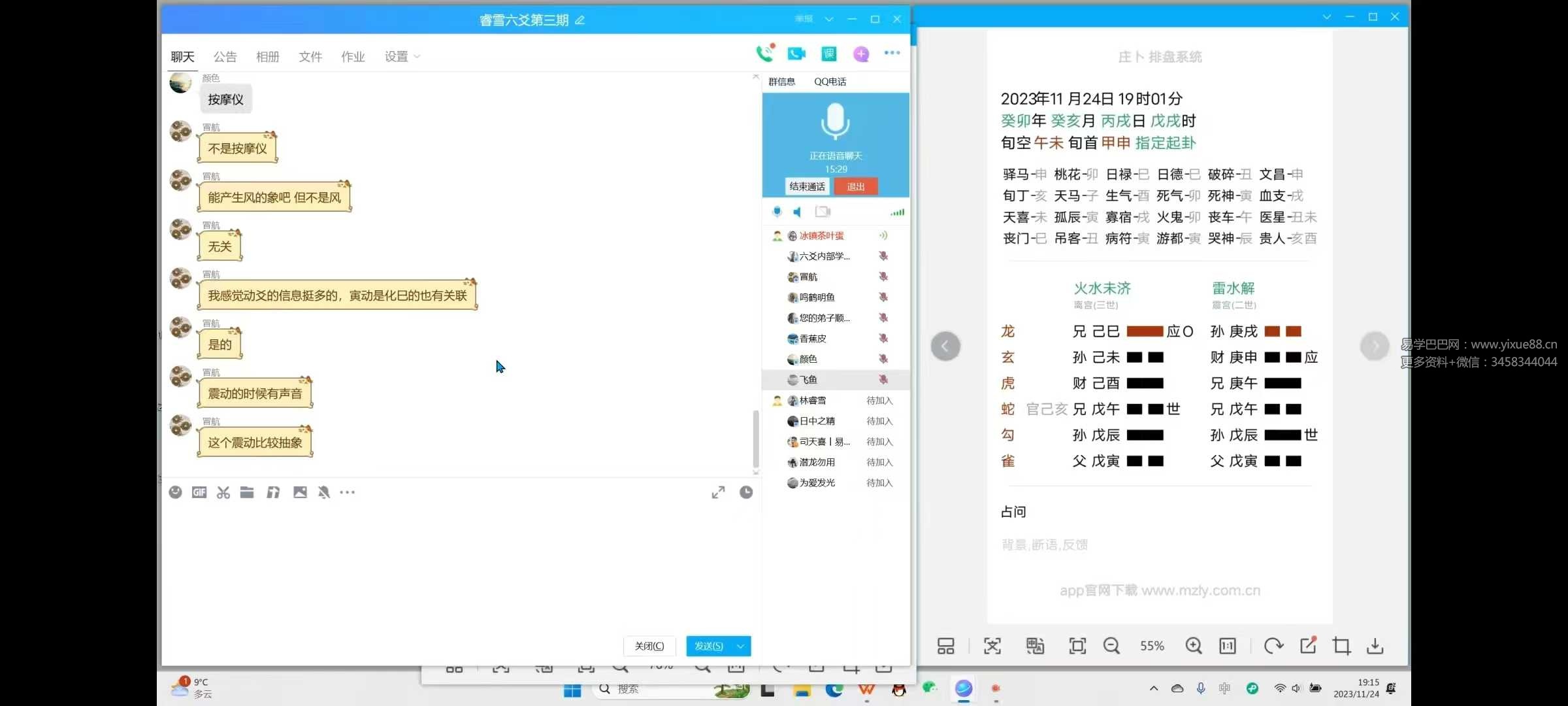Click the chat message area vertical scrollbar
This screenshot has width=1568, height=706.
[x=756, y=438]
